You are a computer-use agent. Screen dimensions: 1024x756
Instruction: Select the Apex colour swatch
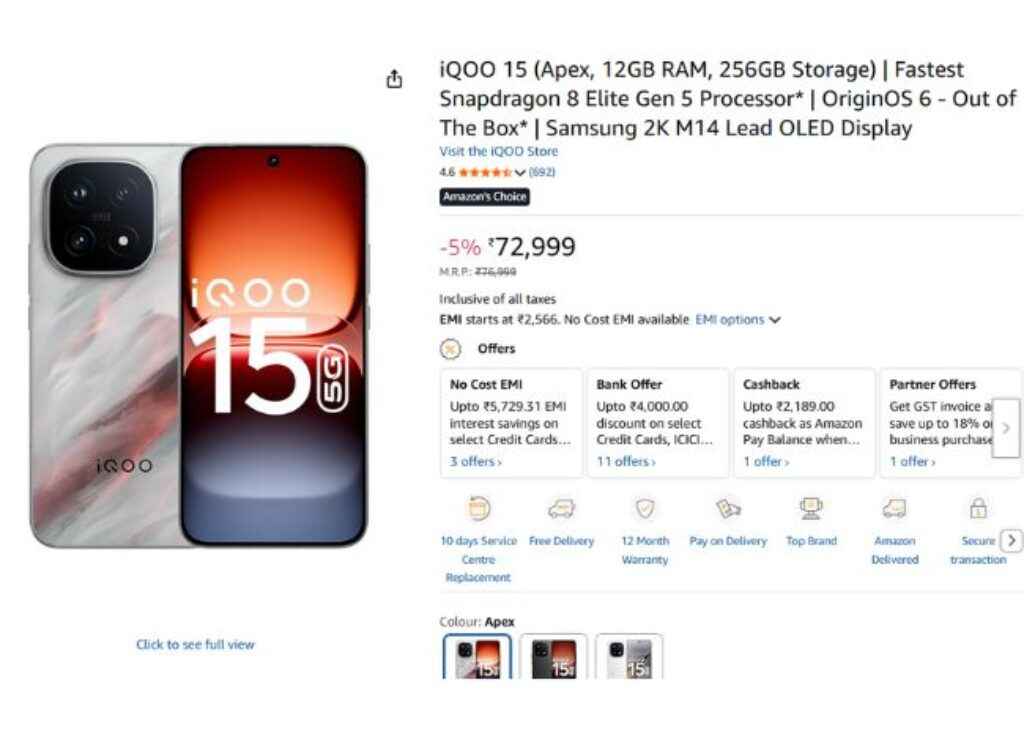click(x=477, y=658)
